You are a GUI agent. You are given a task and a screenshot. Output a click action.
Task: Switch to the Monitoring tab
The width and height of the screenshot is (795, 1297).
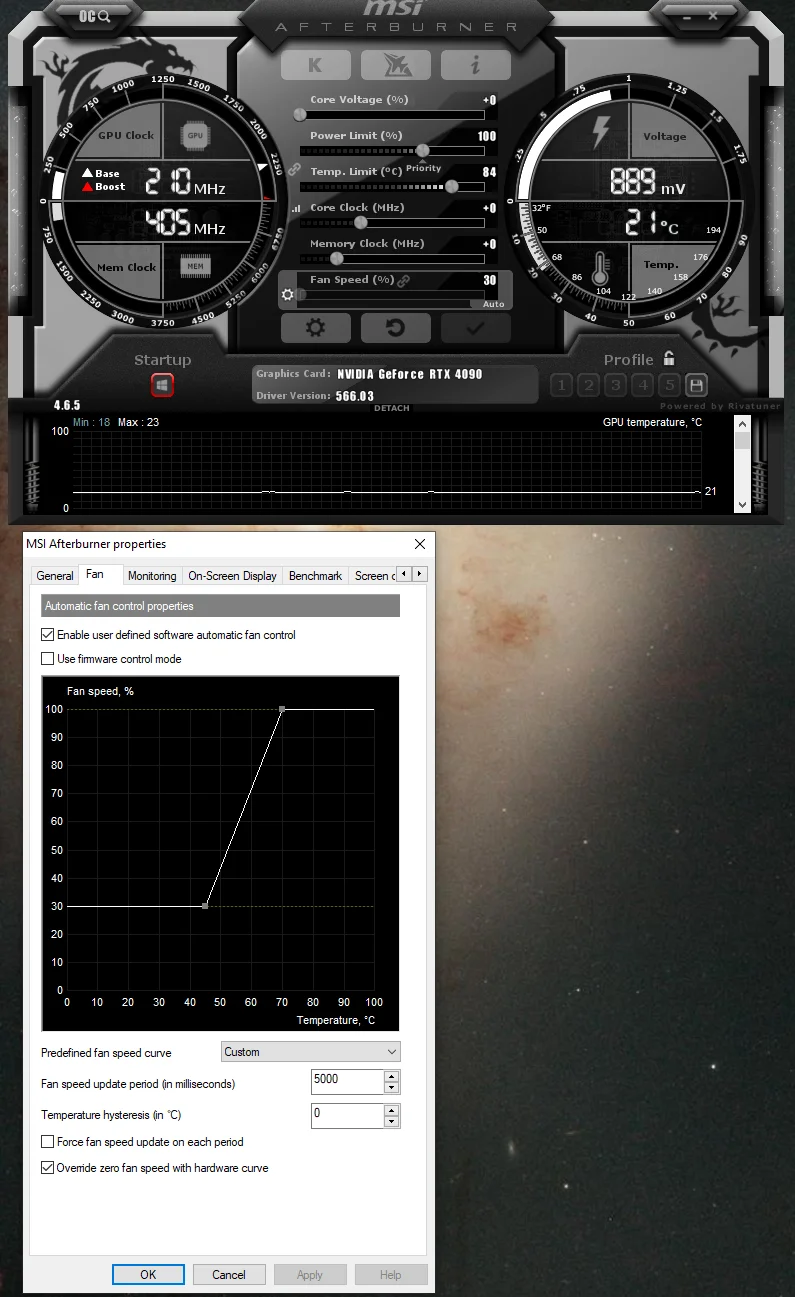click(x=152, y=576)
